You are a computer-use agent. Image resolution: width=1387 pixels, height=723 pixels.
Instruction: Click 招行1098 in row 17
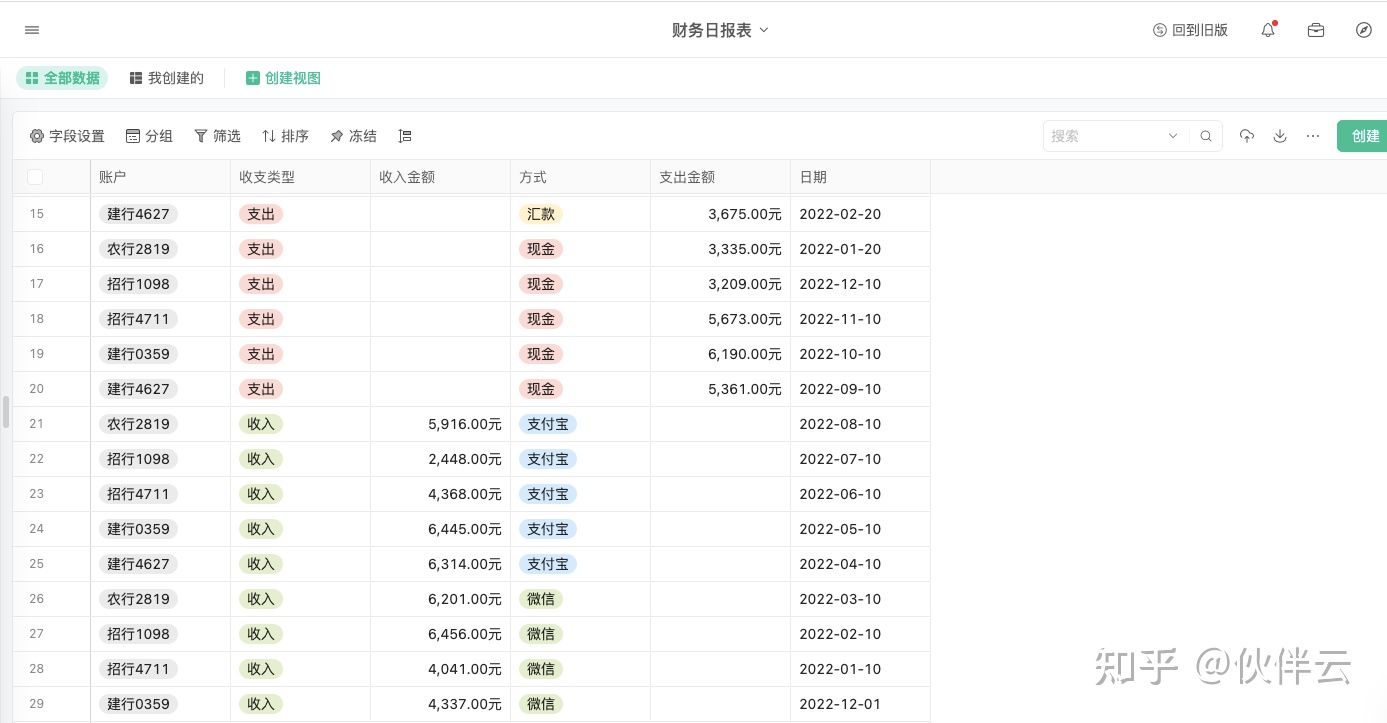point(138,284)
